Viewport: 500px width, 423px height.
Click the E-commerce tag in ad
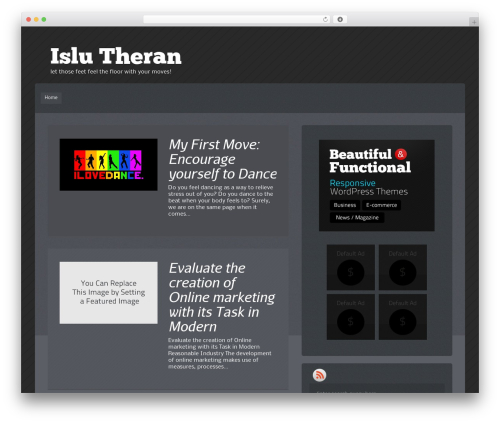point(381,205)
